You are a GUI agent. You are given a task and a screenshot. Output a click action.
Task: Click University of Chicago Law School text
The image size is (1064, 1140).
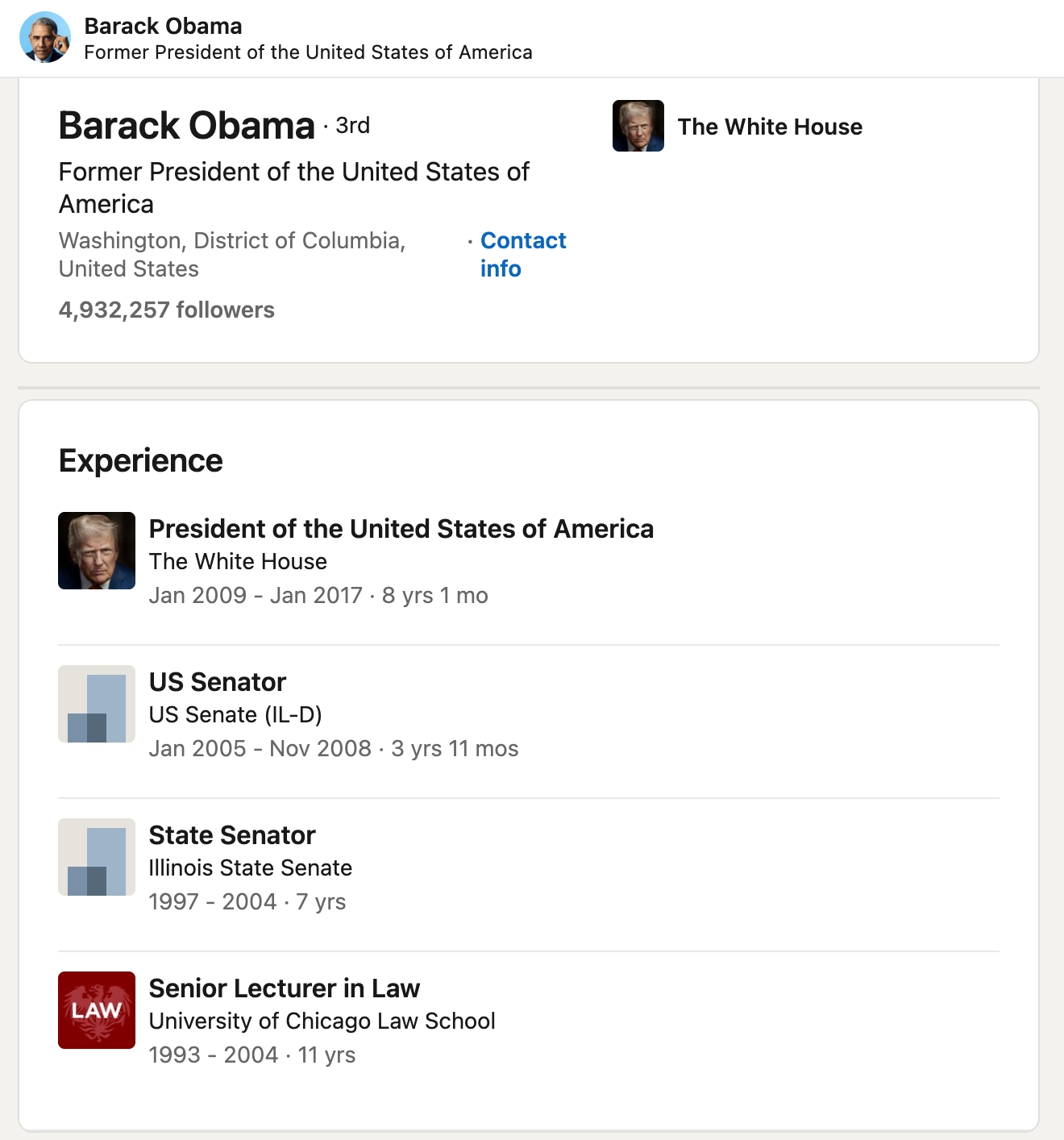coord(322,1021)
